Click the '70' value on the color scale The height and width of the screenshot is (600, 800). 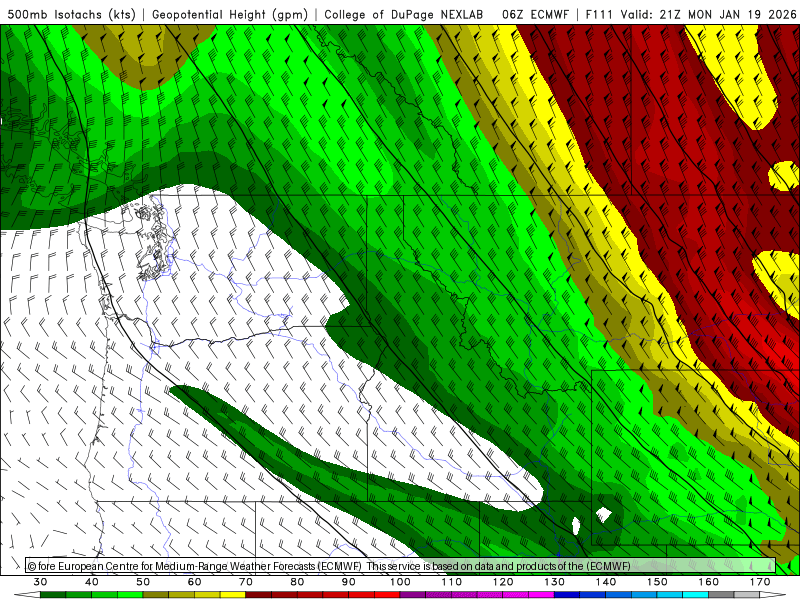point(246,582)
